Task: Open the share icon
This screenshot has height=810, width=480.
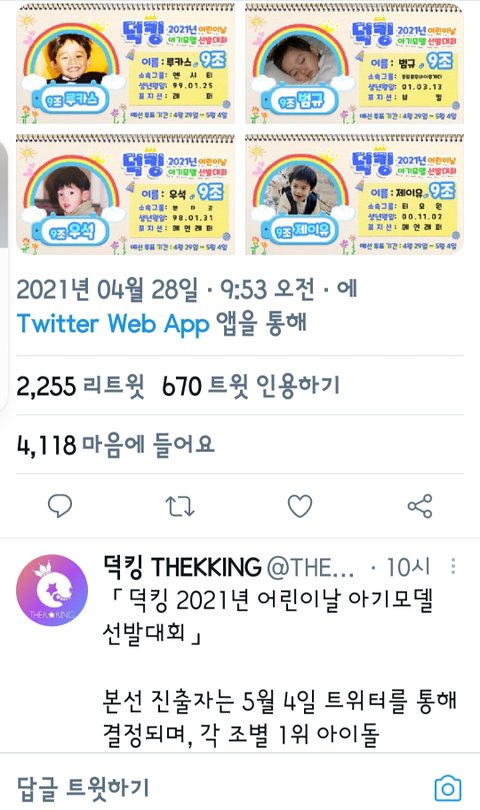Action: point(420,506)
